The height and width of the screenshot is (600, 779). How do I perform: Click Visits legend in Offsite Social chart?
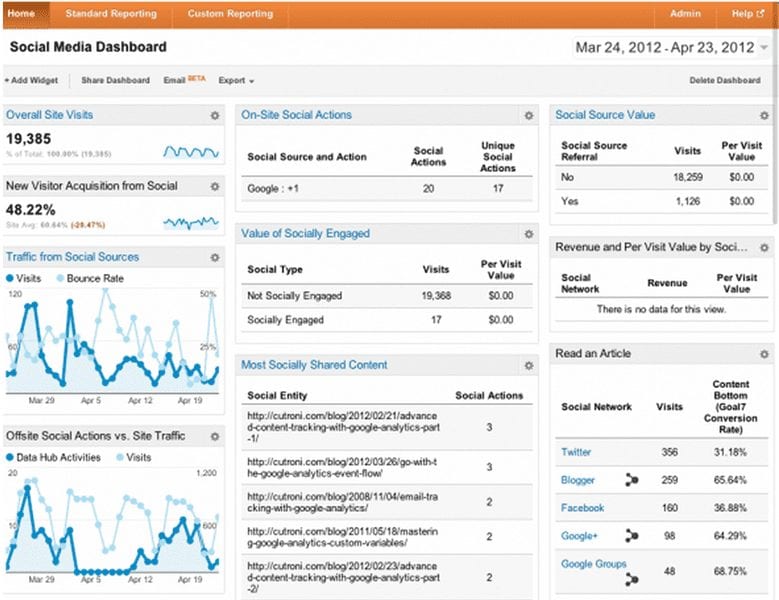pos(133,457)
